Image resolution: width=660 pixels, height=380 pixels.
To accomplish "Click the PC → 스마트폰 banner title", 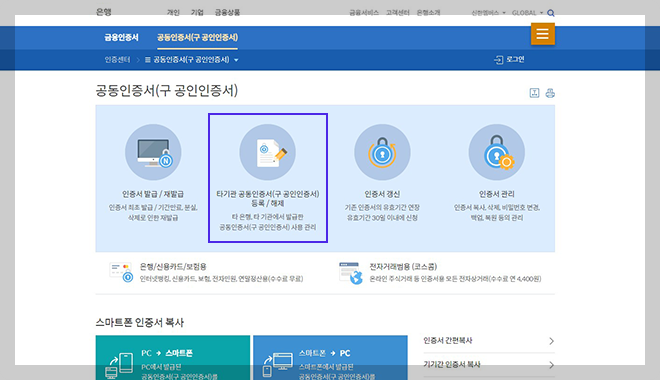I will tap(167, 353).
